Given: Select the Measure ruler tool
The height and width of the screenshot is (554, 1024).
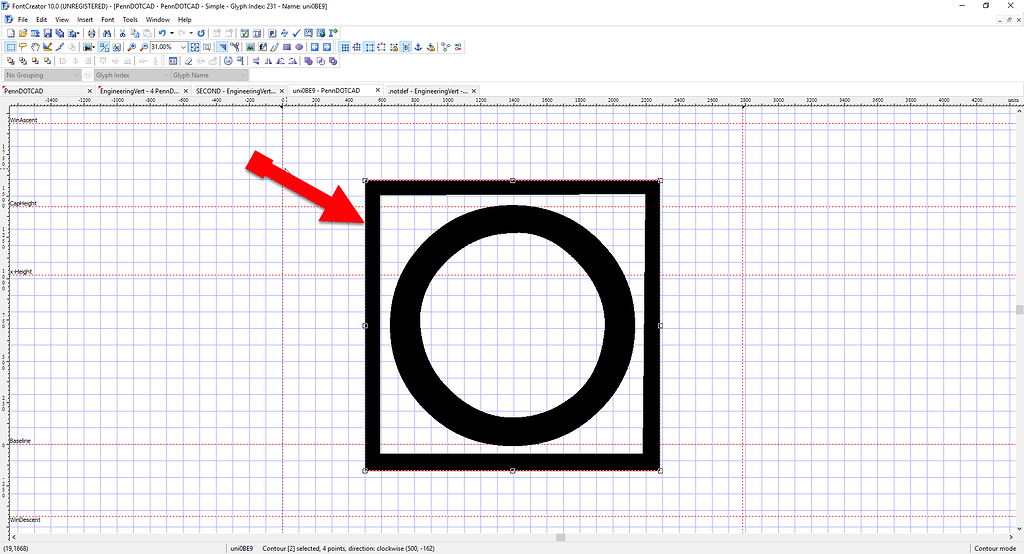Looking at the screenshot, I should (x=48, y=47).
